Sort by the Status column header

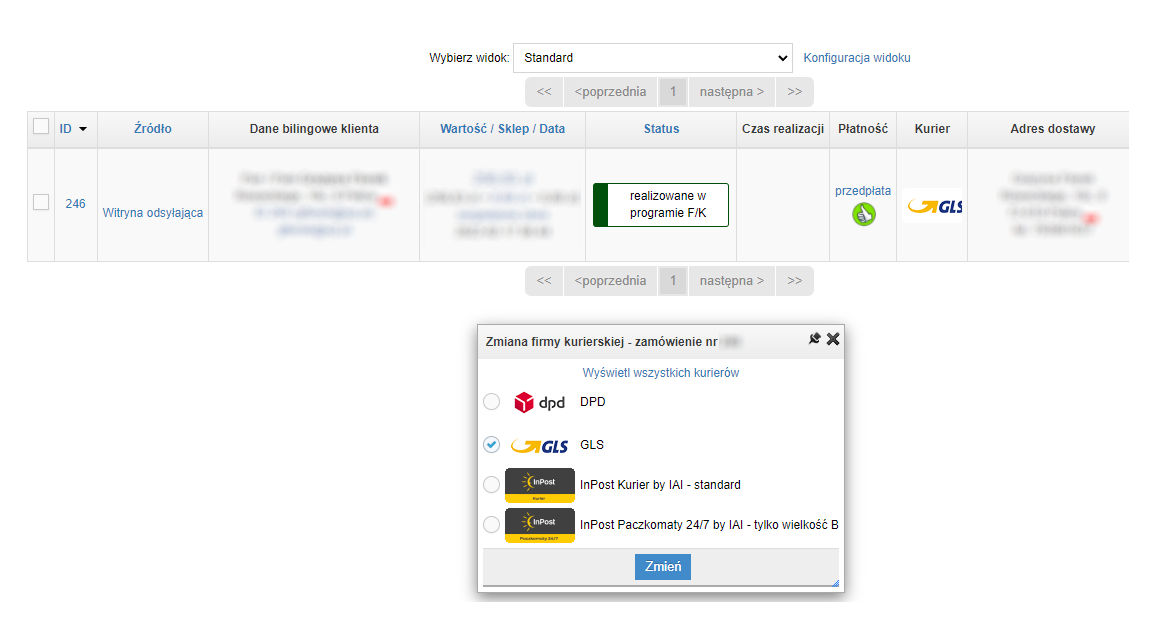click(661, 129)
